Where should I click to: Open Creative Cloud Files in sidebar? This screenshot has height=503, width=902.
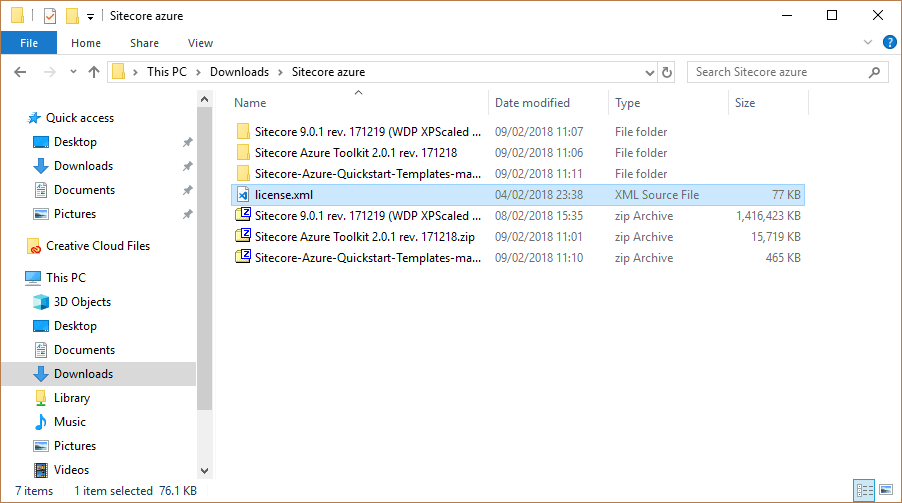coord(98,246)
